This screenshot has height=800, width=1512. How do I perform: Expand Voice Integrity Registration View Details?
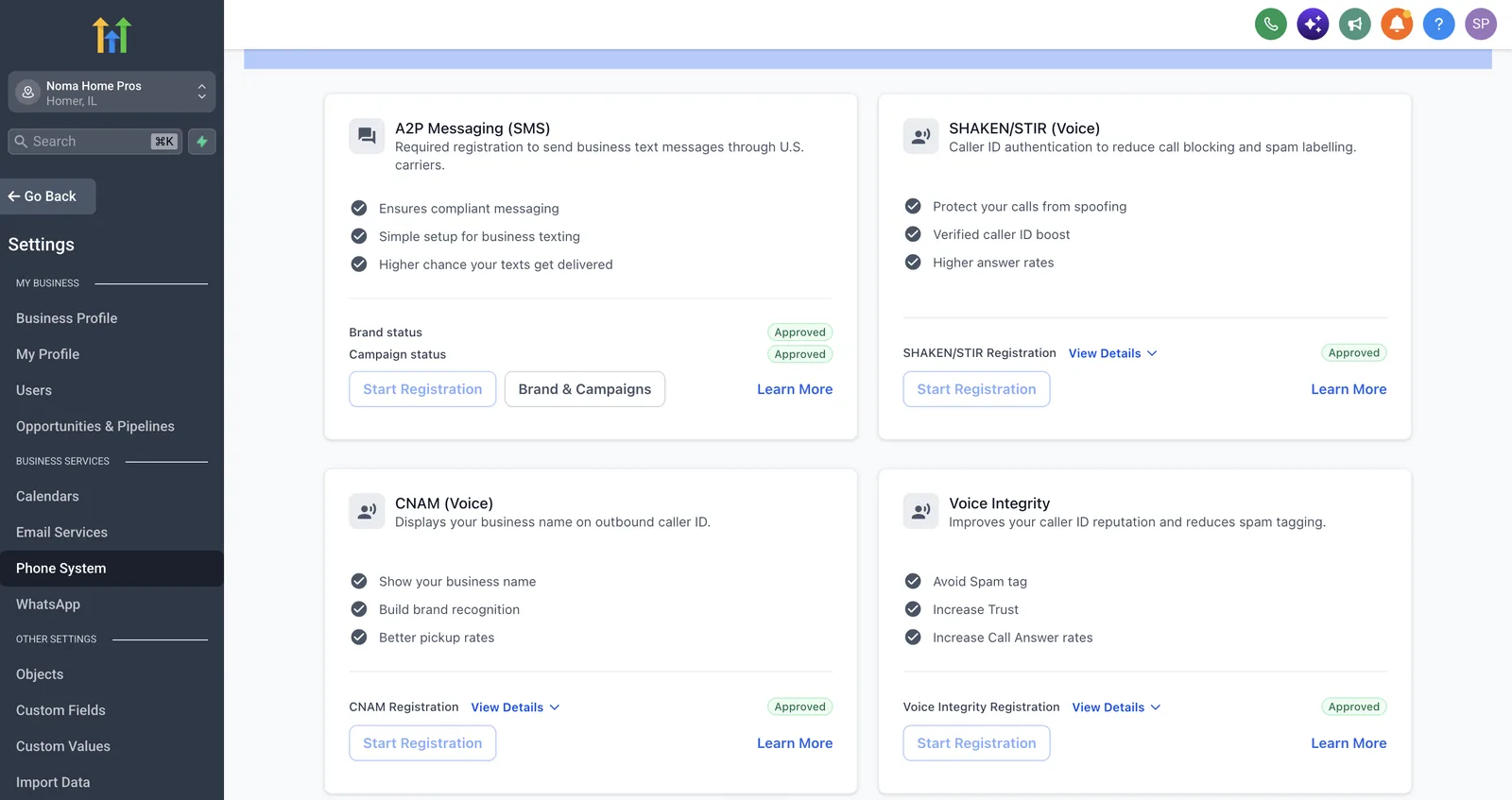(1116, 707)
